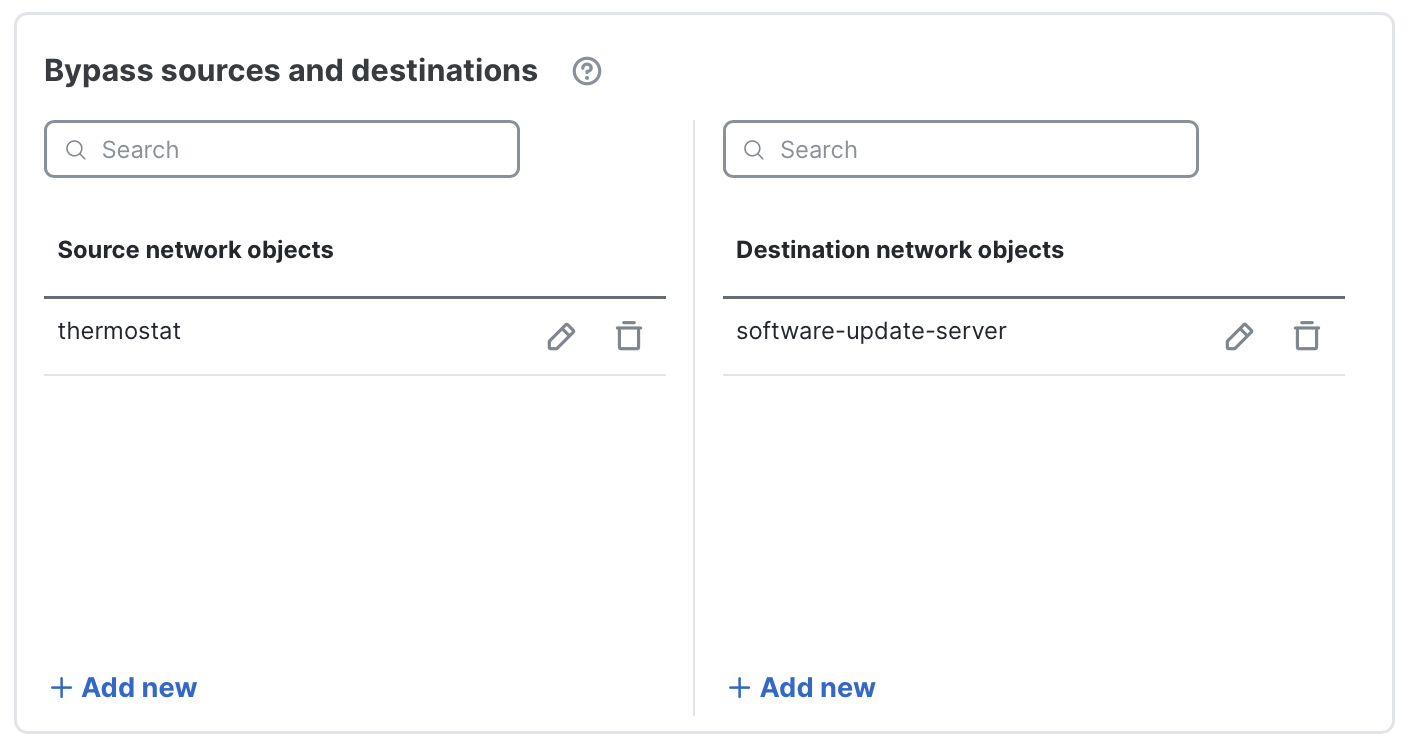Click the pencil icon to edit software-update-server
Viewport: 1408px width, 748px height.
click(1238, 337)
